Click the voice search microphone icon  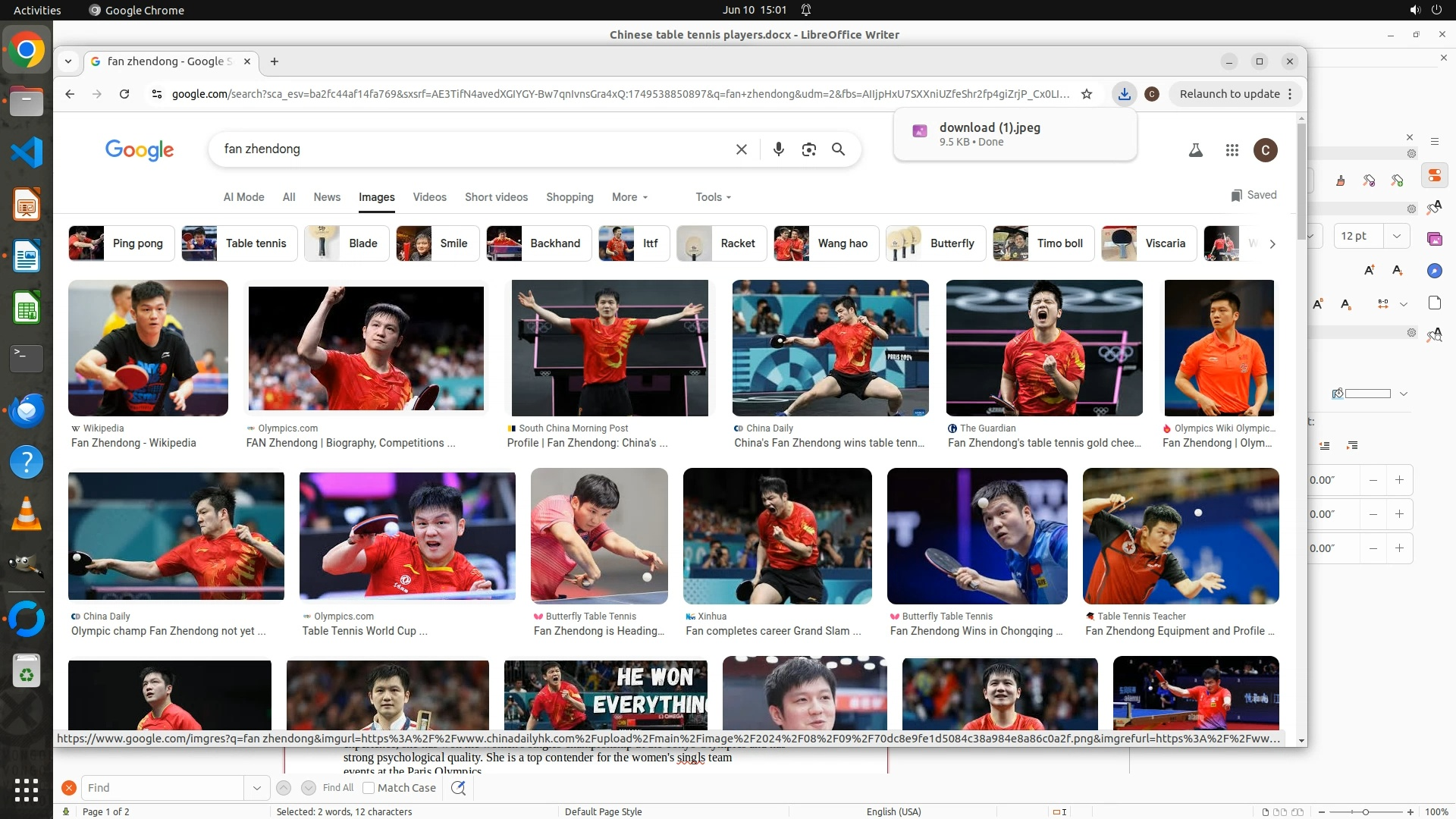[778, 149]
